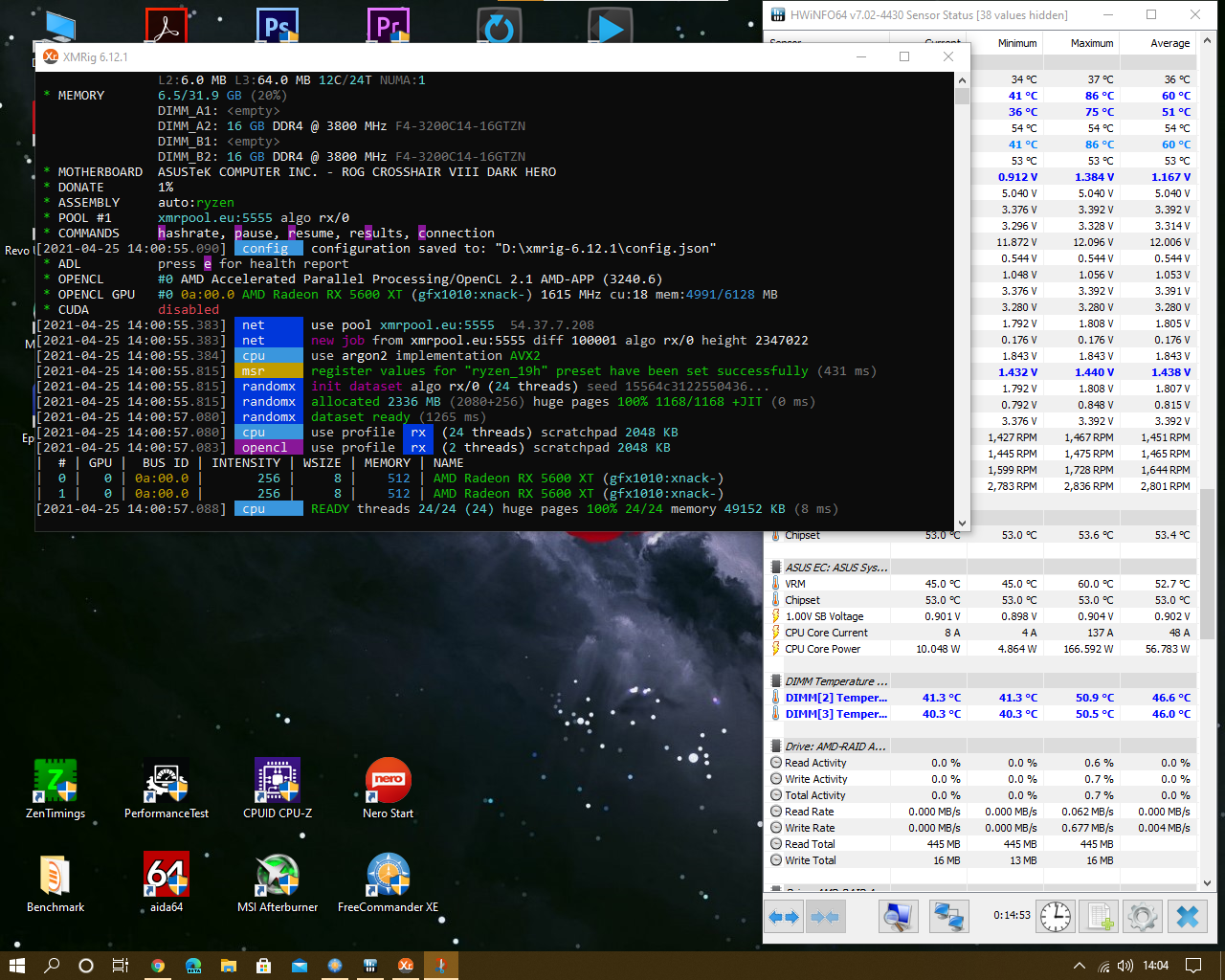Open Windows Start menu
The height and width of the screenshot is (980, 1225).
tap(16, 965)
